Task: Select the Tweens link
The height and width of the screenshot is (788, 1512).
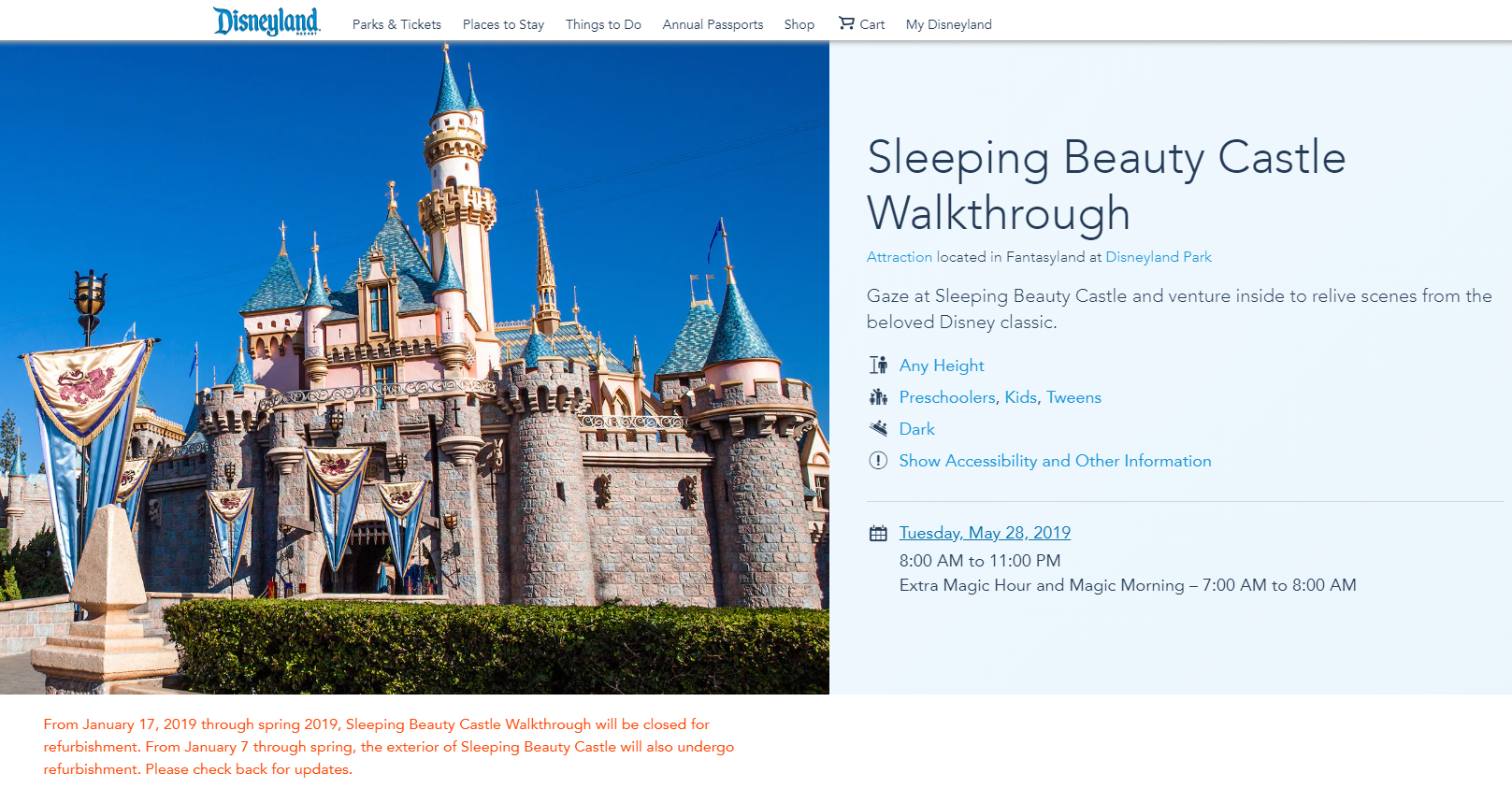Action: click(x=1074, y=397)
